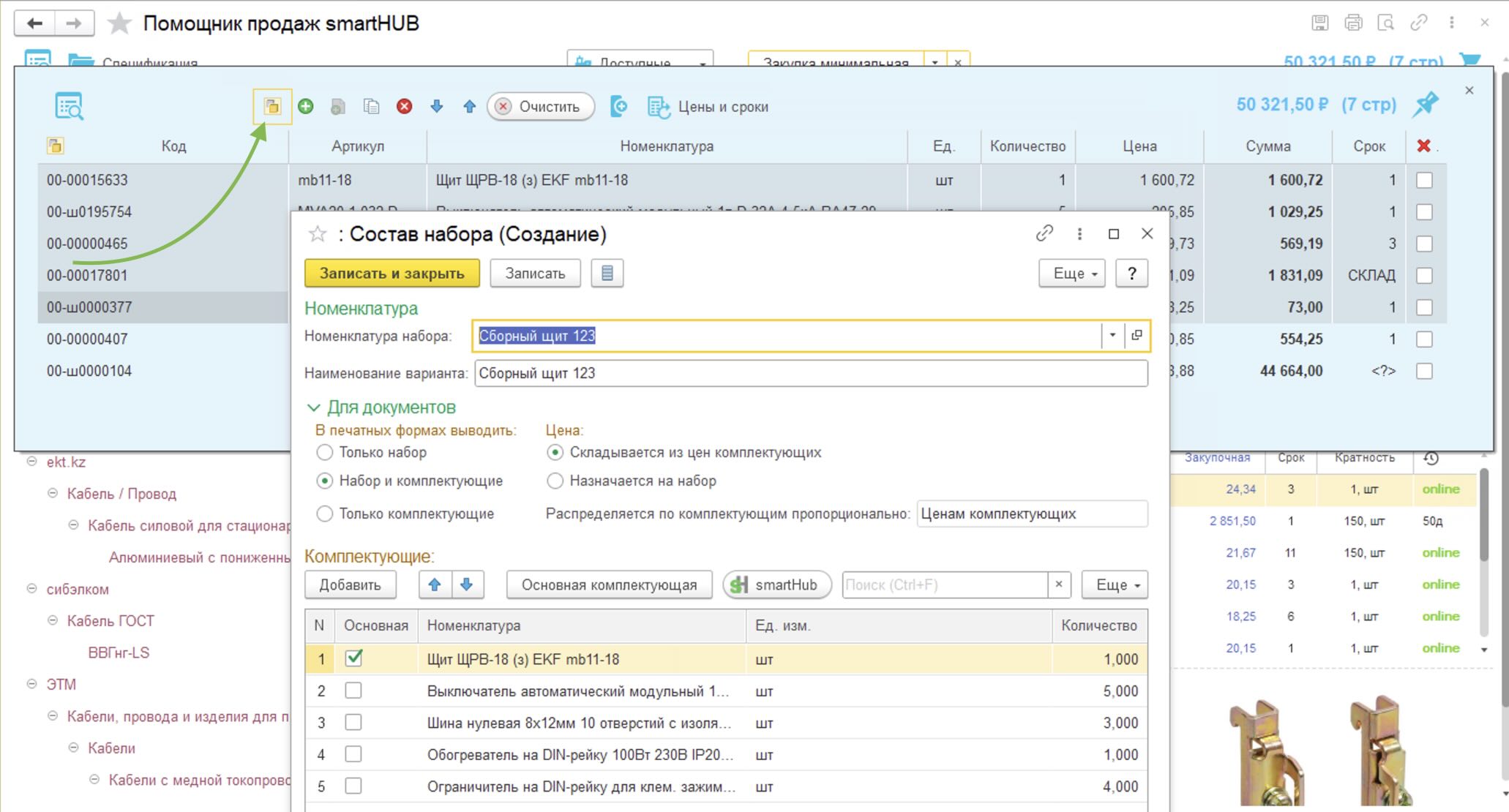The image size is (1509, 812).
Task: Click the red delete row icon
Action: (x=404, y=107)
